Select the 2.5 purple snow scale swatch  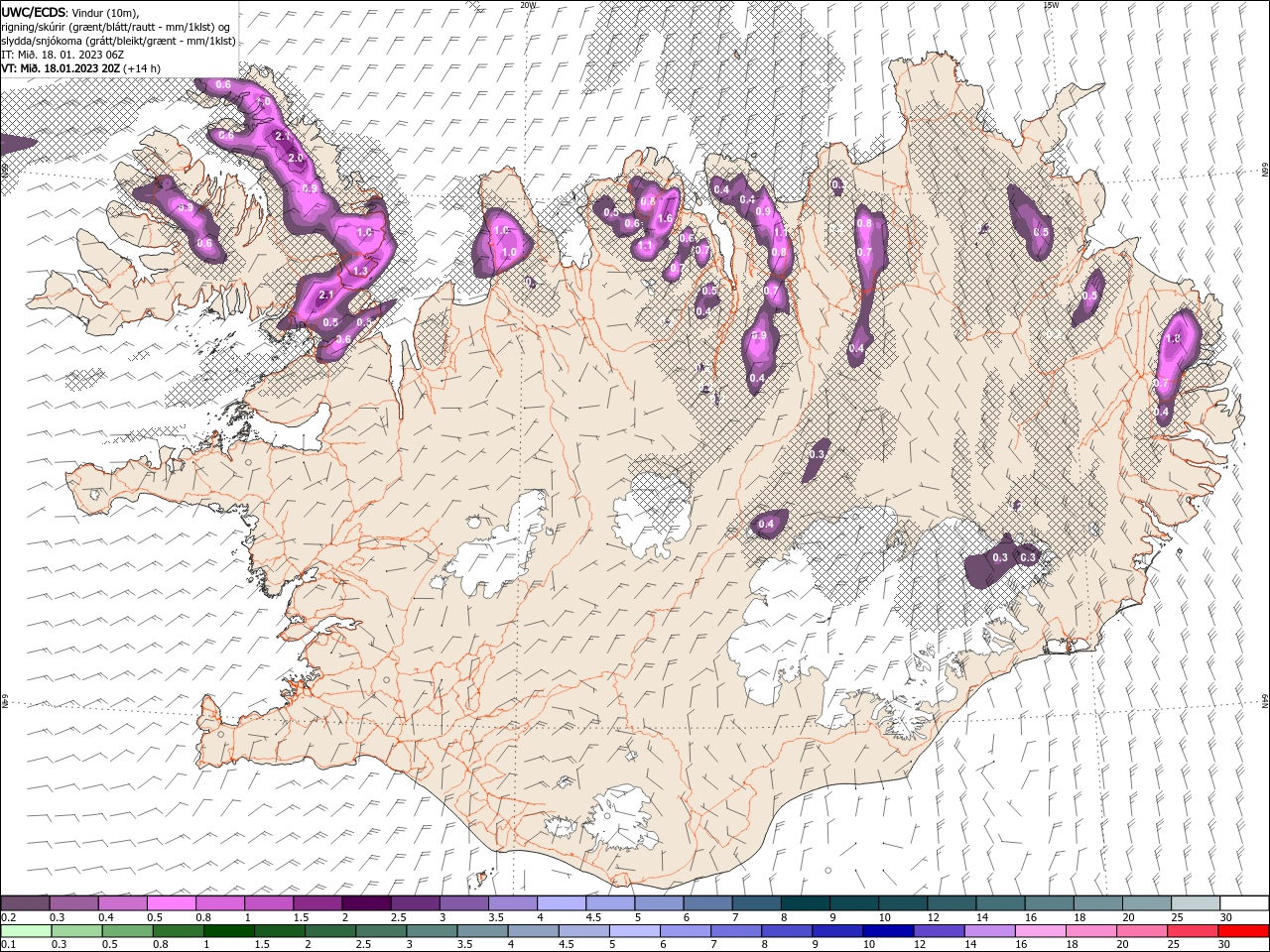(415, 903)
